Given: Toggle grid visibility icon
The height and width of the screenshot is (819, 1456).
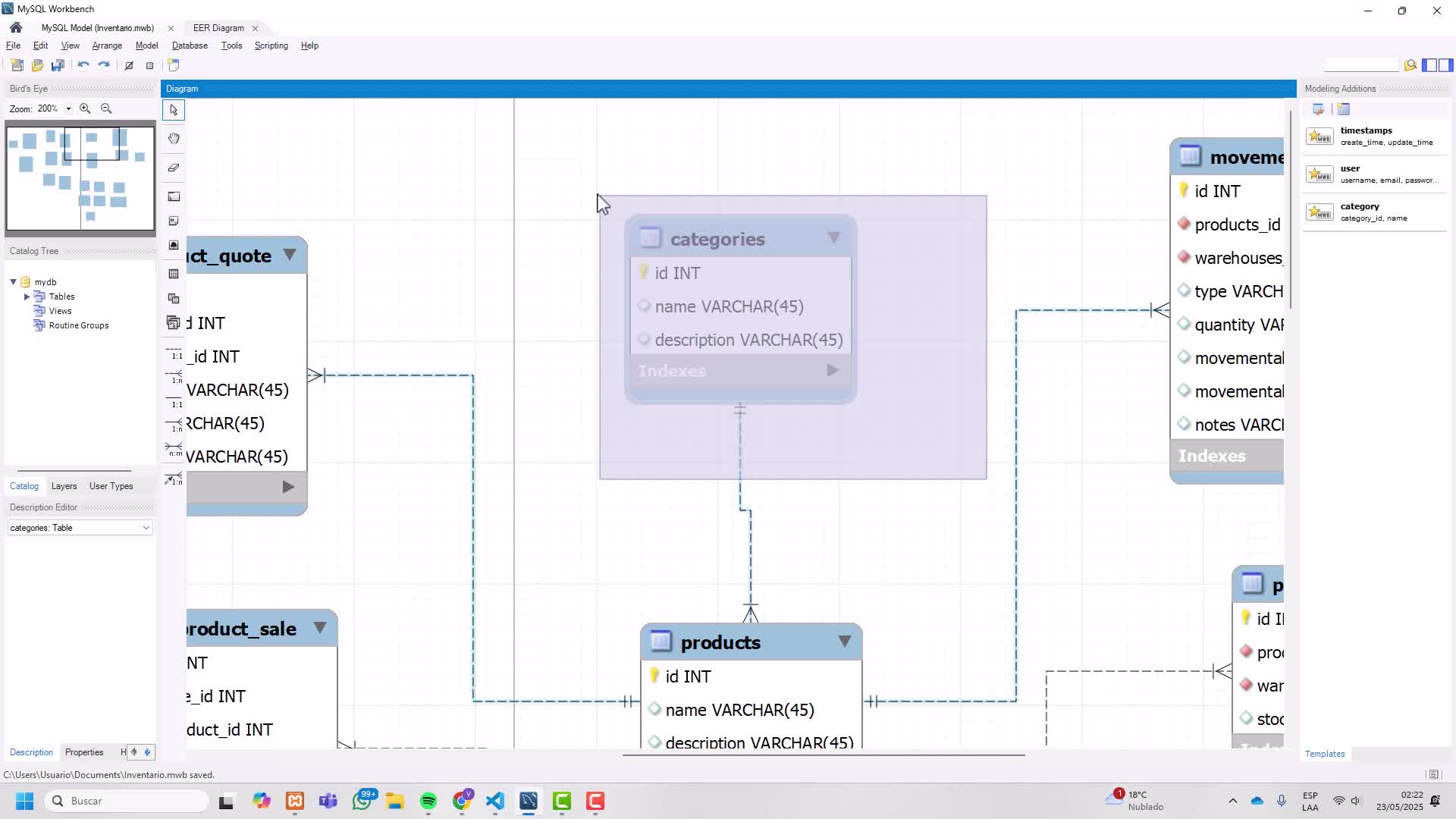Looking at the screenshot, I should 129,65.
